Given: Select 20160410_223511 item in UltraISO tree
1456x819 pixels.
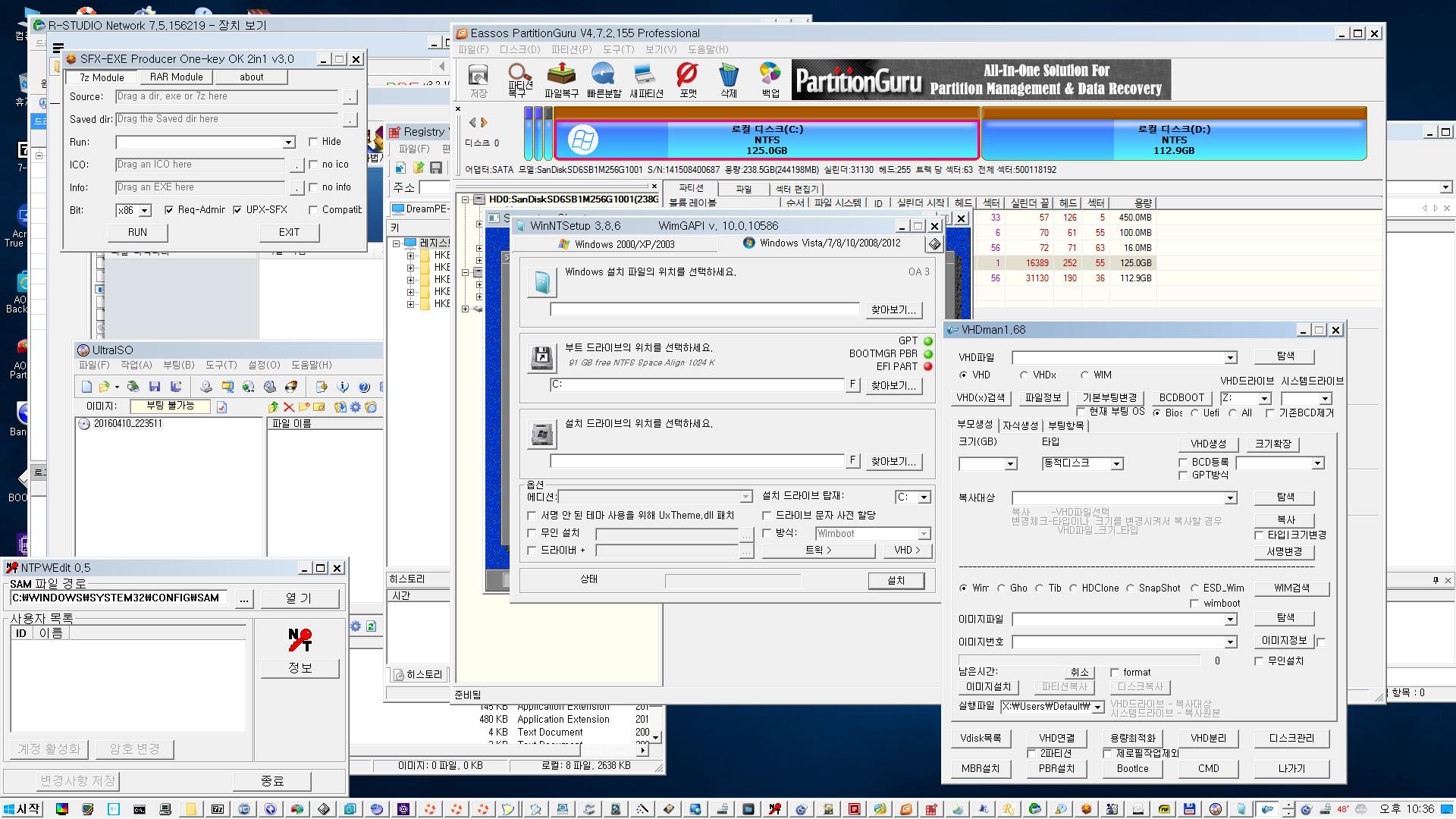Looking at the screenshot, I should pos(127,424).
